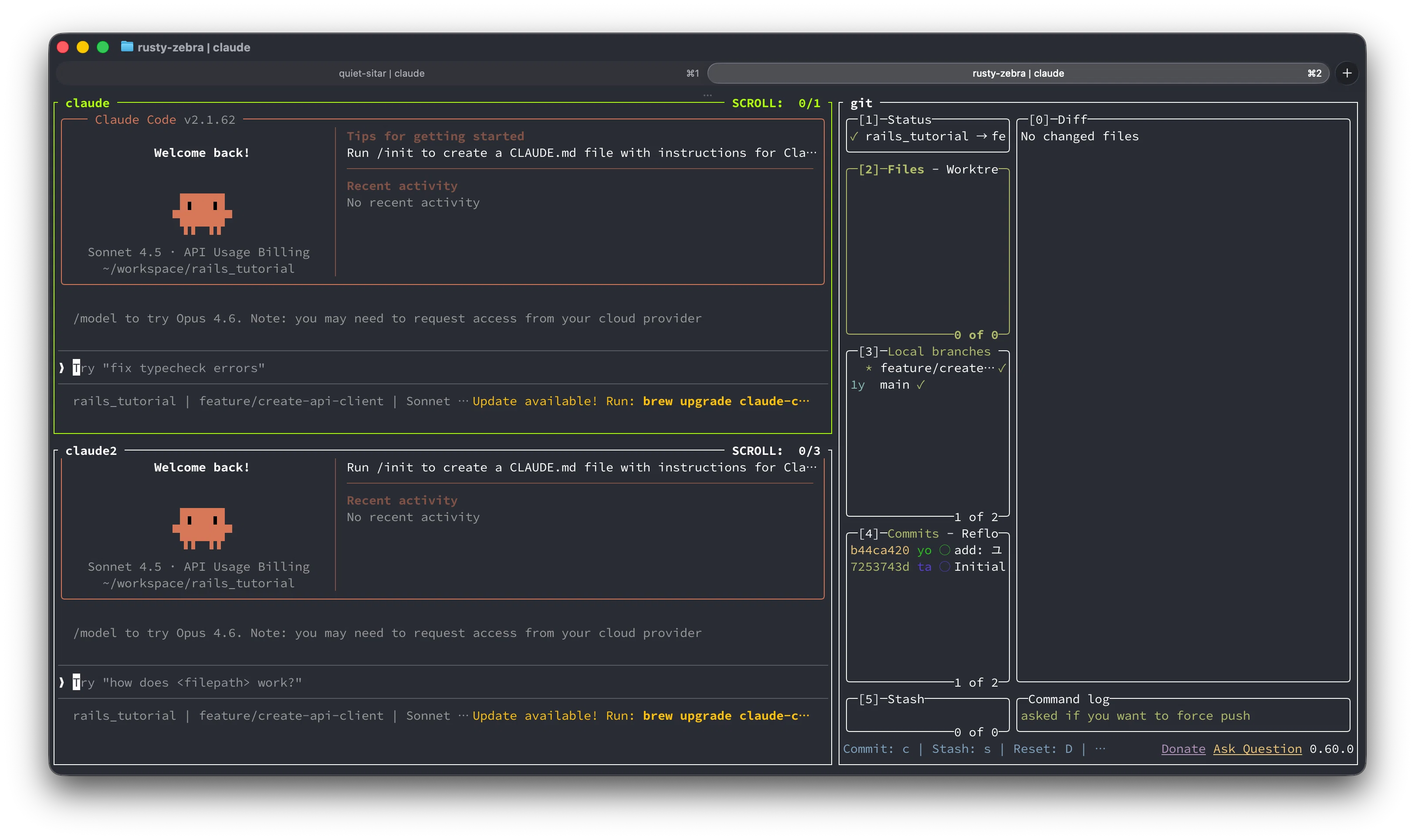Select the rusty-zebra | claude tab

pos(1018,73)
